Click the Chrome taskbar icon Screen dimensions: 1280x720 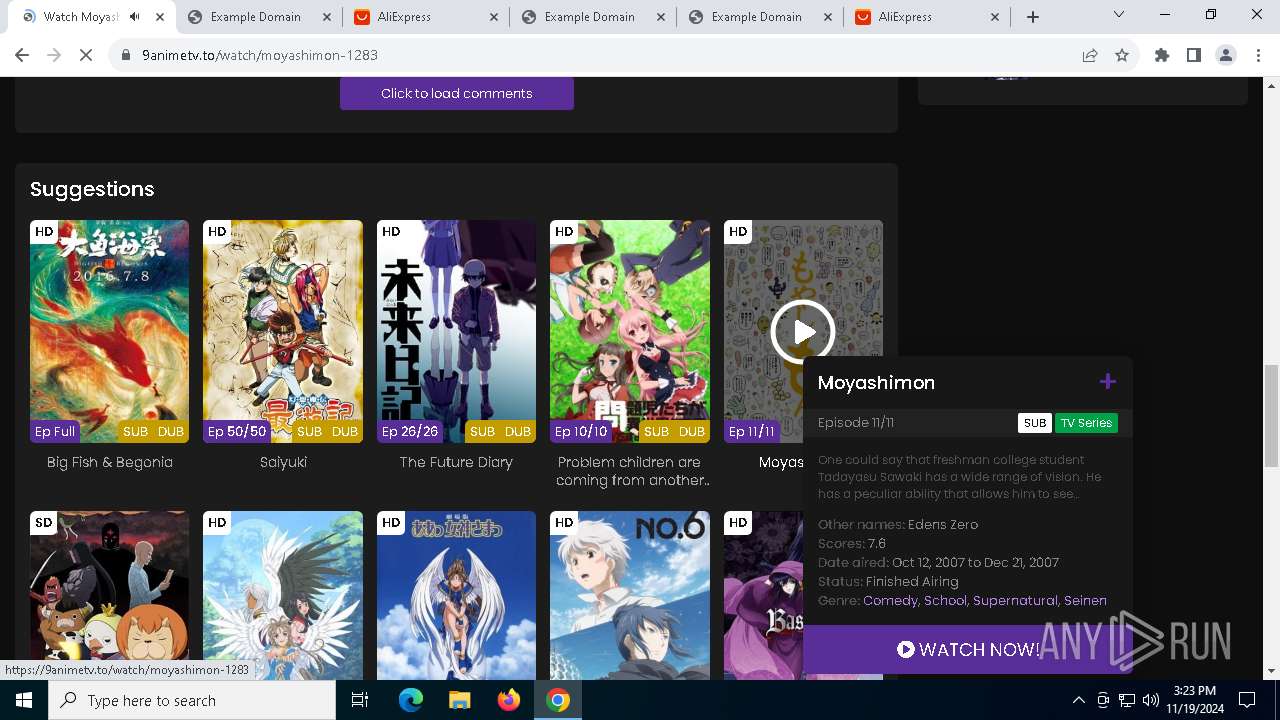click(x=558, y=700)
